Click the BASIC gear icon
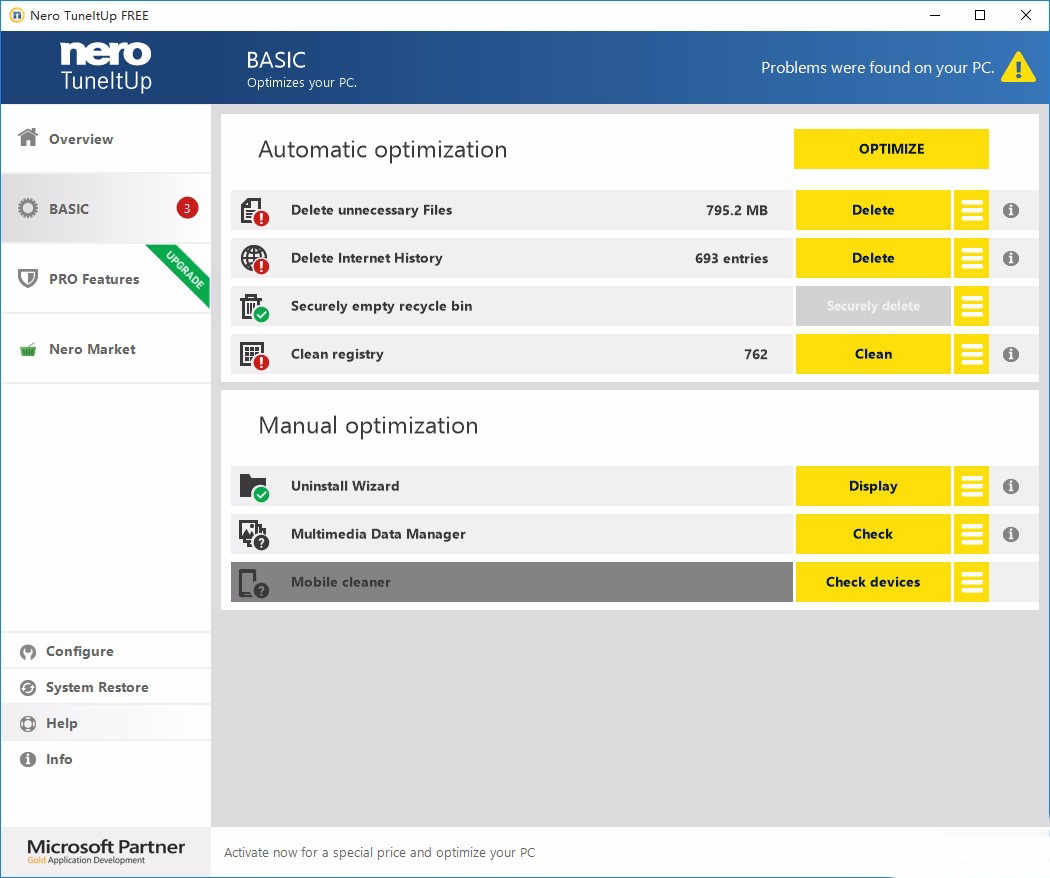1050x878 pixels. (x=28, y=208)
